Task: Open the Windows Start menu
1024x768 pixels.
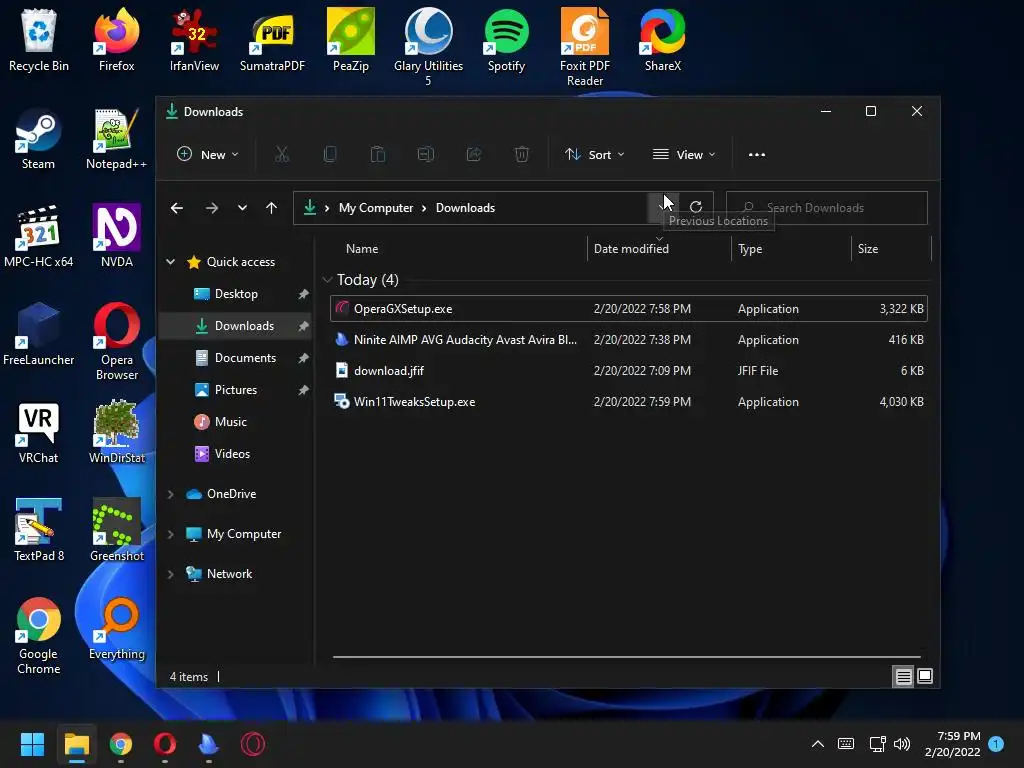Action: click(x=32, y=744)
